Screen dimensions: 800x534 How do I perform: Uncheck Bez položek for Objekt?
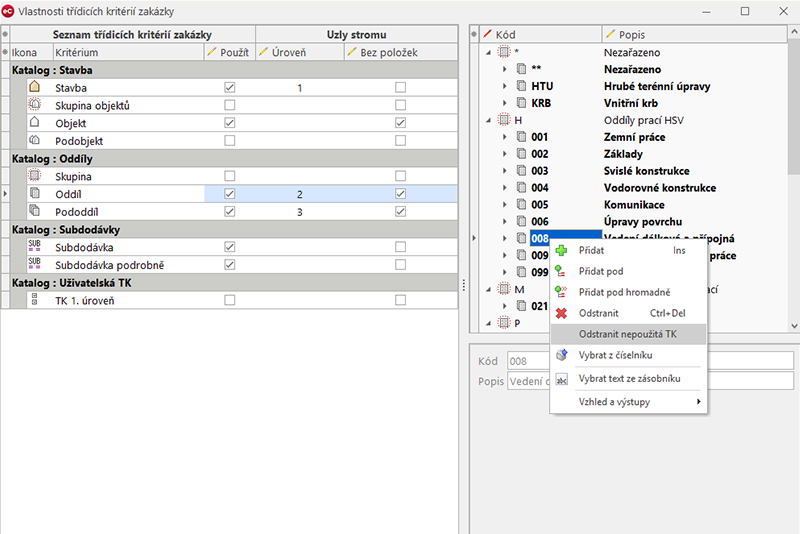coord(401,123)
